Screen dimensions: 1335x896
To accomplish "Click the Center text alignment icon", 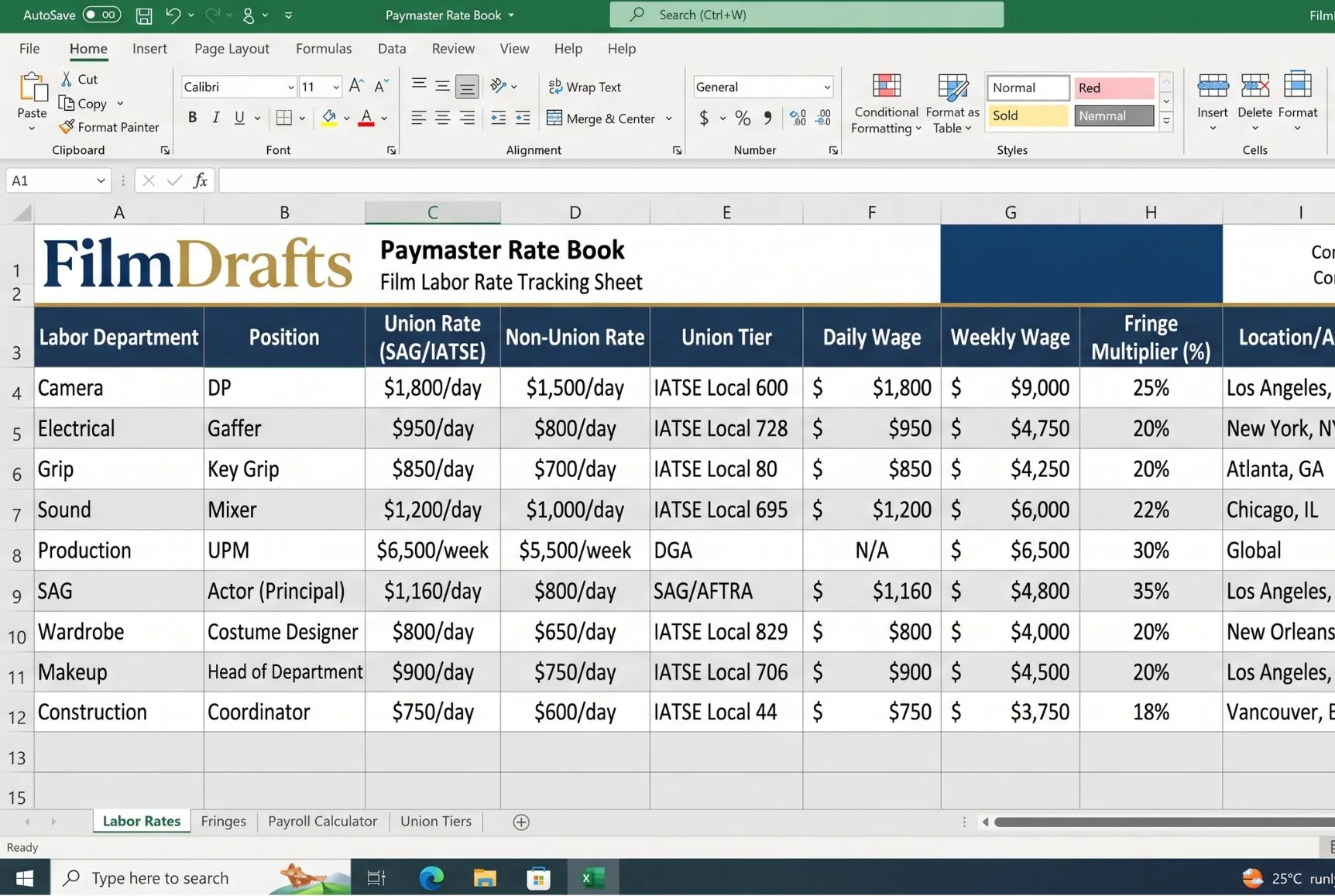I will 442,118.
